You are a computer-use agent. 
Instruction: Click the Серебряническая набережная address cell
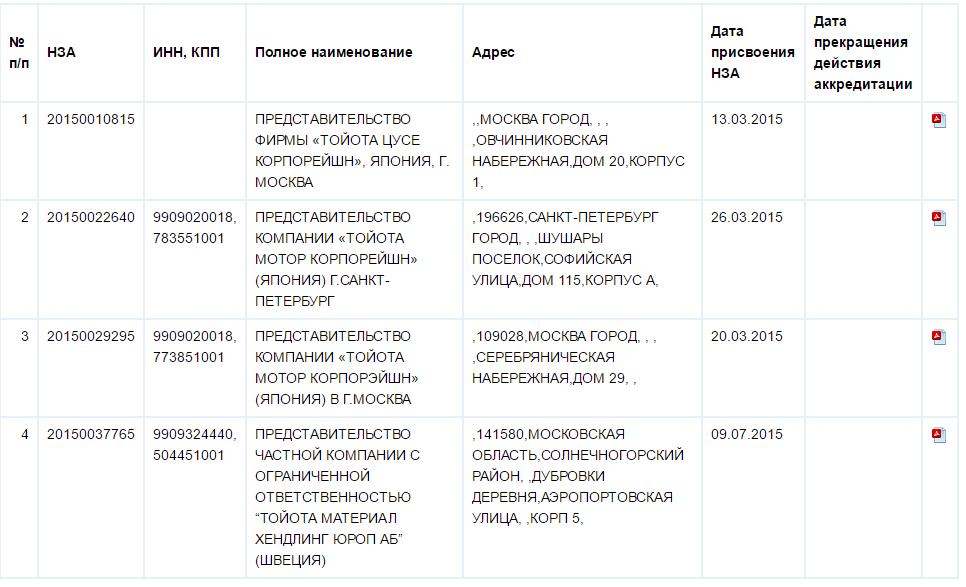(x=582, y=367)
